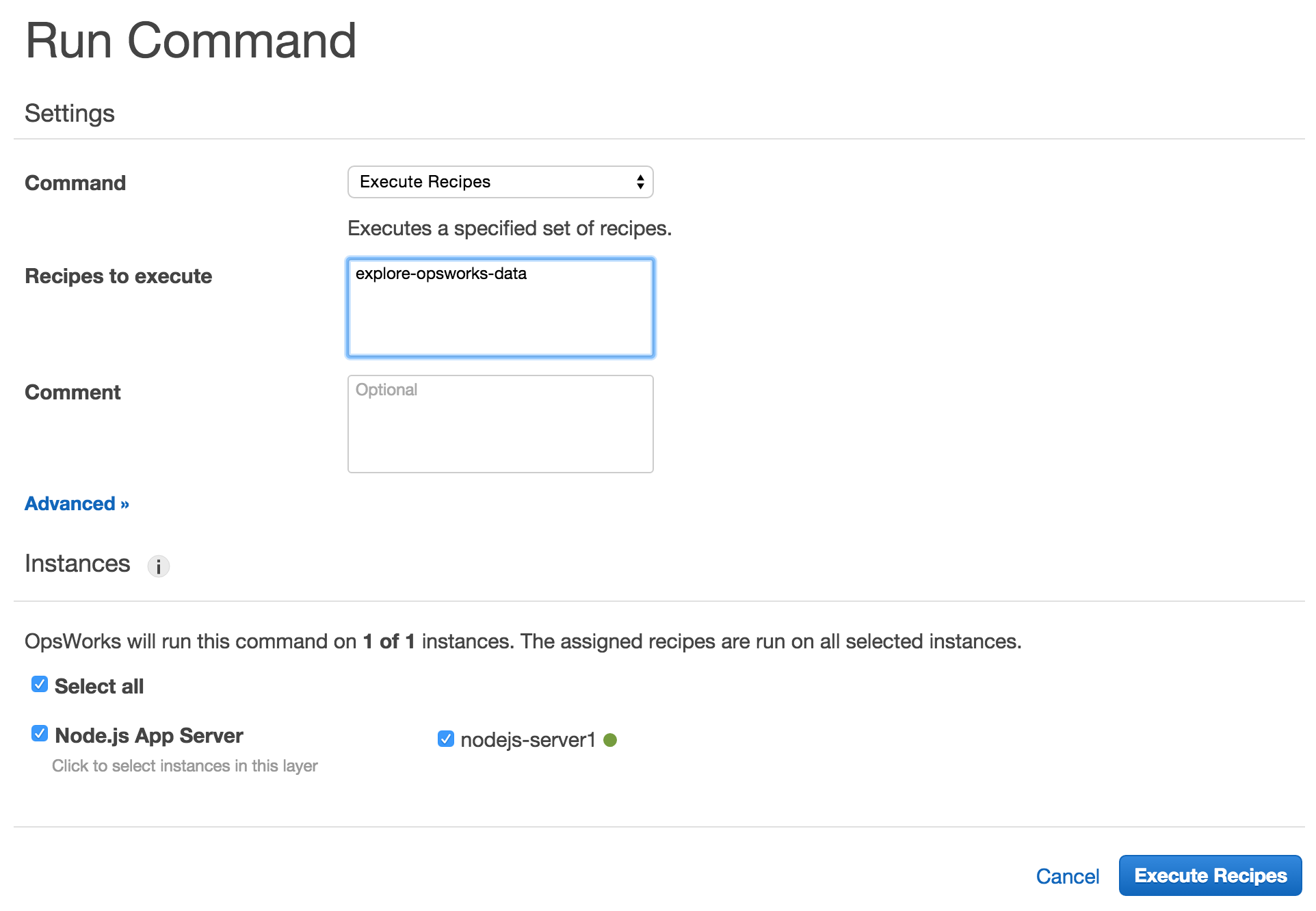The width and height of the screenshot is (1316, 911).
Task: Click the Comment field label
Action: (x=73, y=393)
